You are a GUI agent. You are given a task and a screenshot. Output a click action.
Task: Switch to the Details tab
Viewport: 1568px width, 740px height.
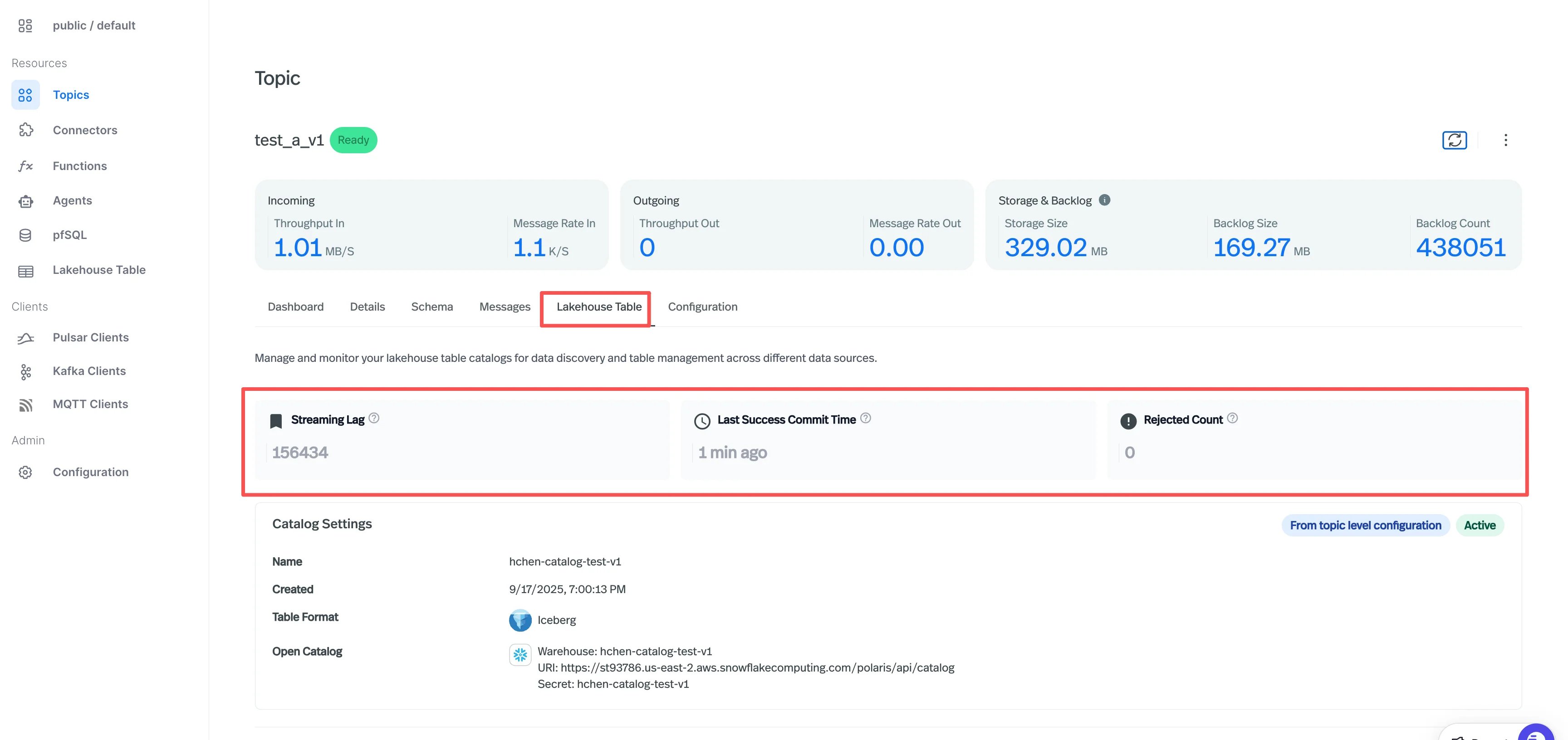click(367, 307)
